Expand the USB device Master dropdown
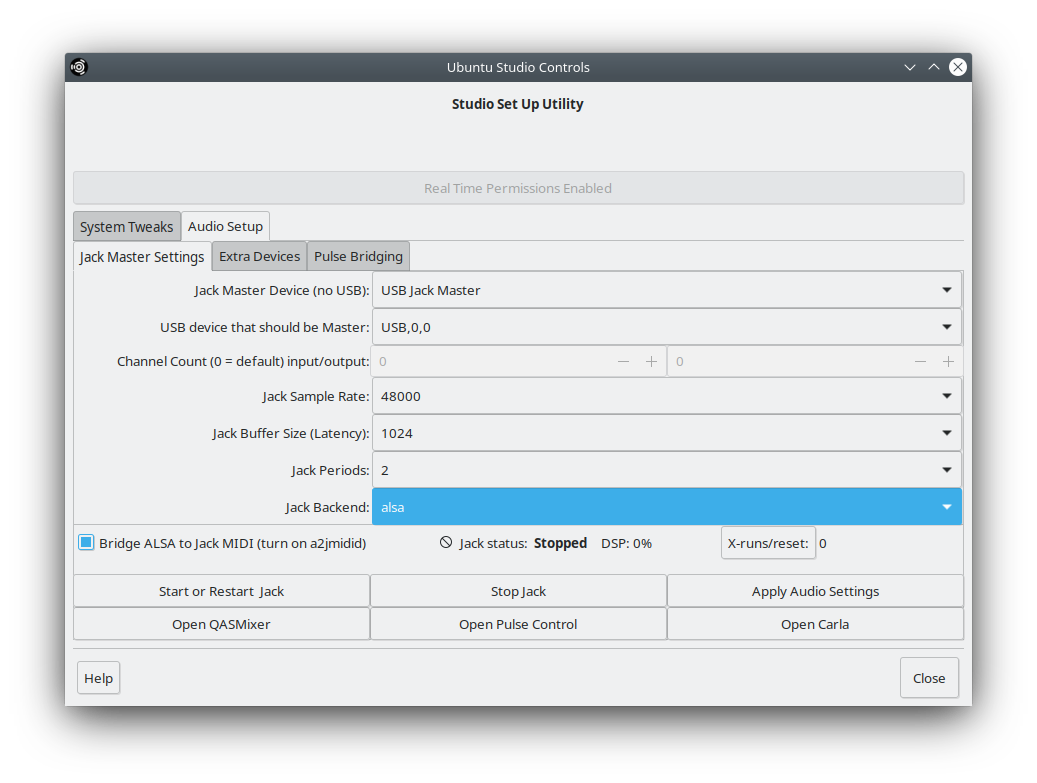Viewport: 1037px width, 783px height. (666, 327)
